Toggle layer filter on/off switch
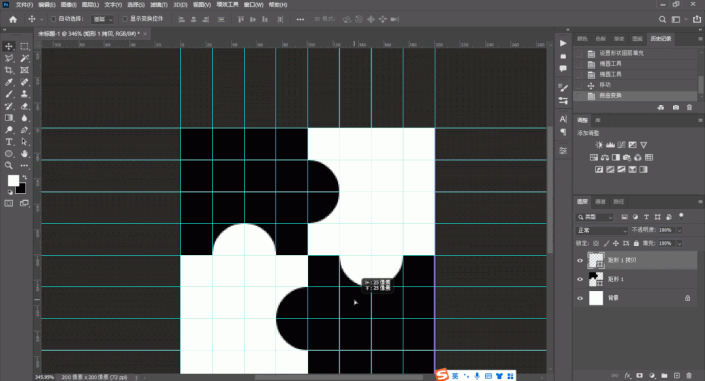 click(x=681, y=216)
